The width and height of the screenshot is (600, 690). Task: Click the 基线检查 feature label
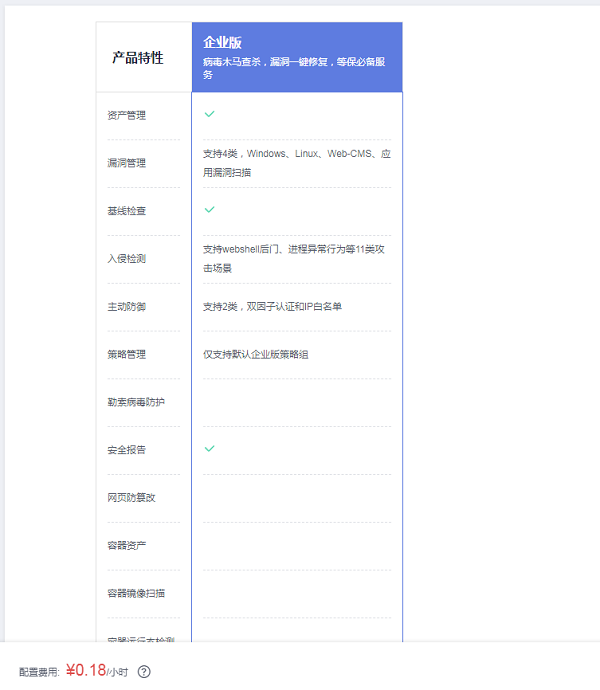click(x=127, y=211)
